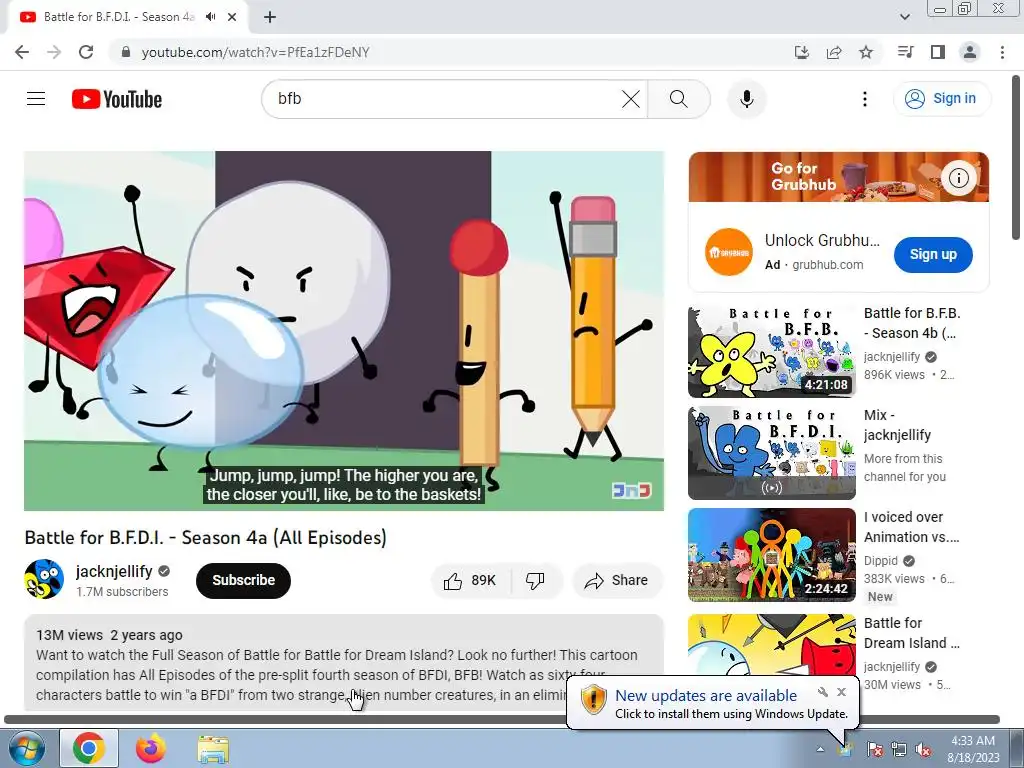Open a new browser tab
This screenshot has height=768, width=1024.
270,17
